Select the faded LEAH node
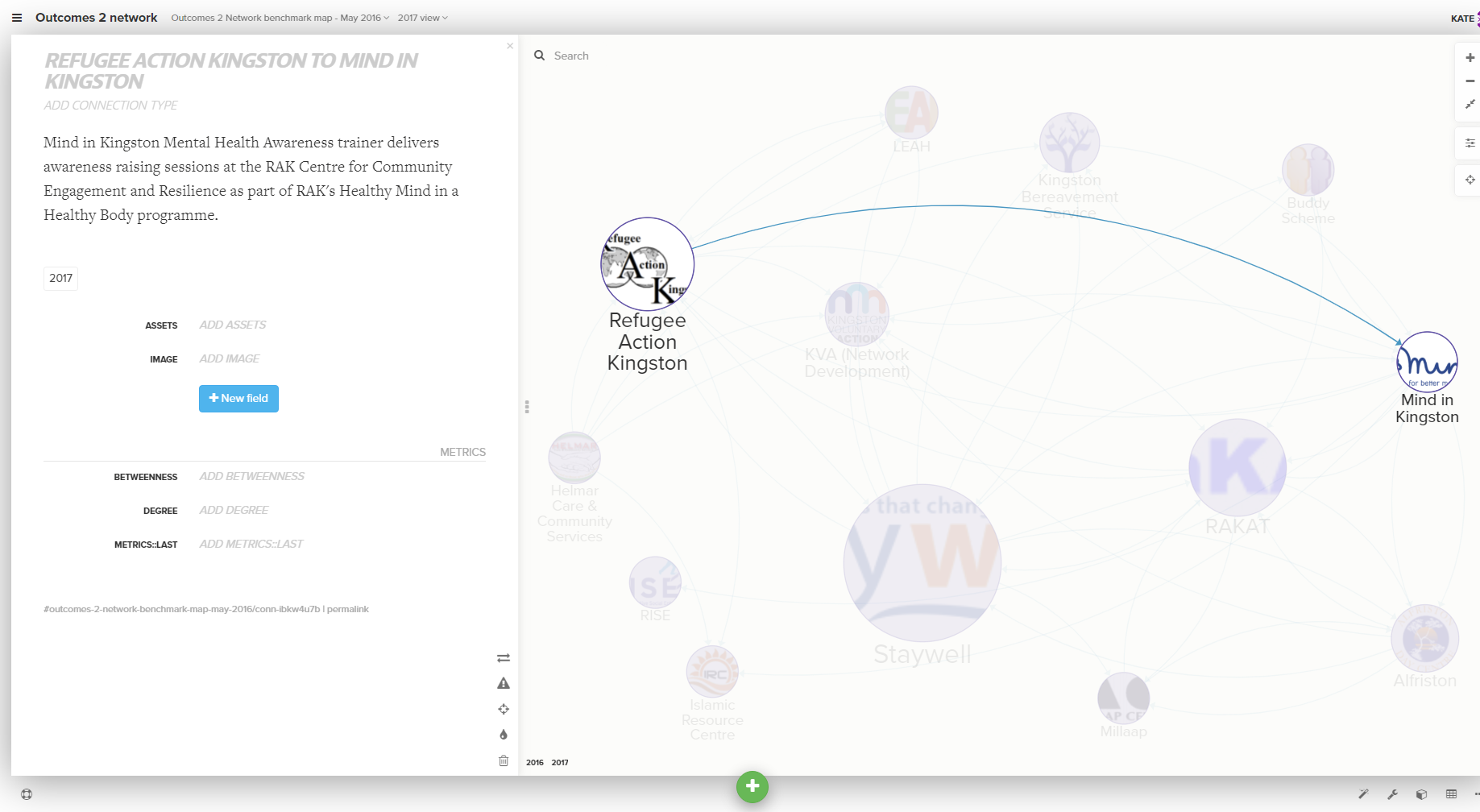Viewport: 1480px width, 812px height. 911,113
